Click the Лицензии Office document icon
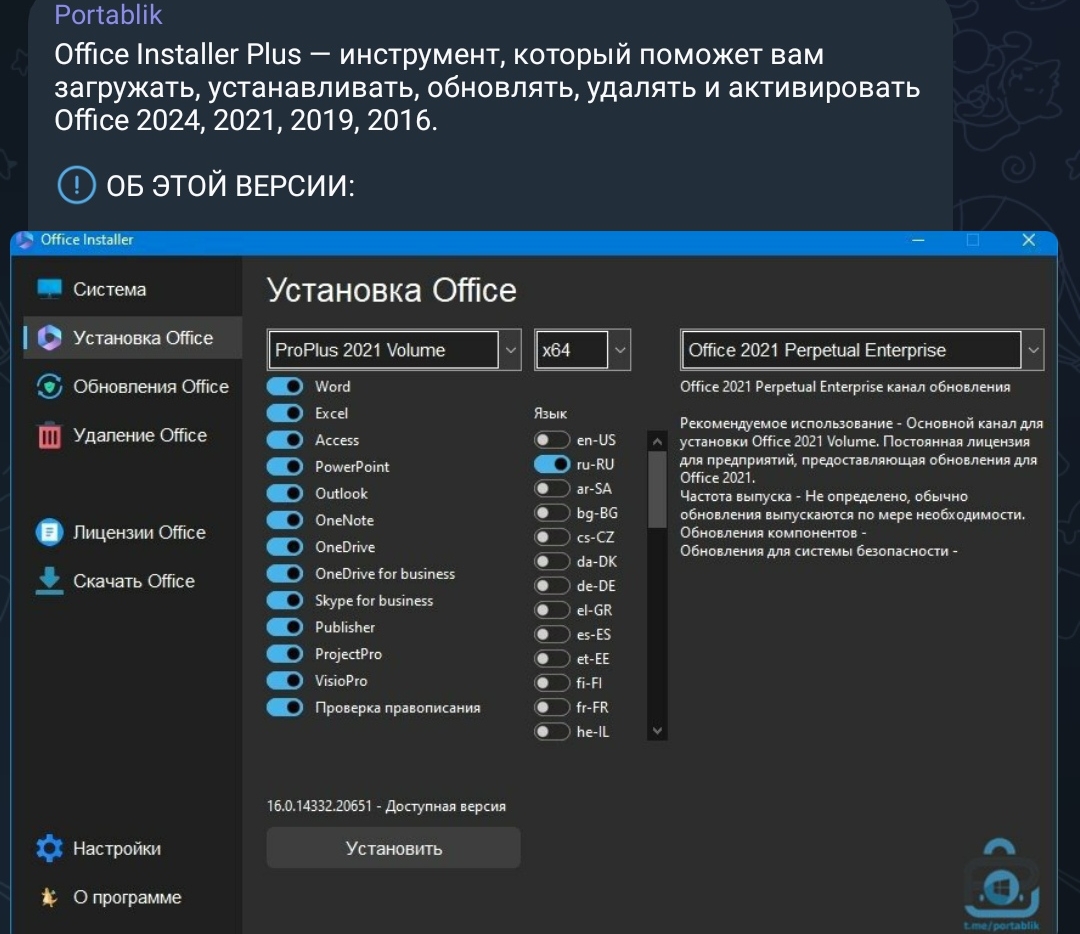 pyautogui.click(x=50, y=532)
